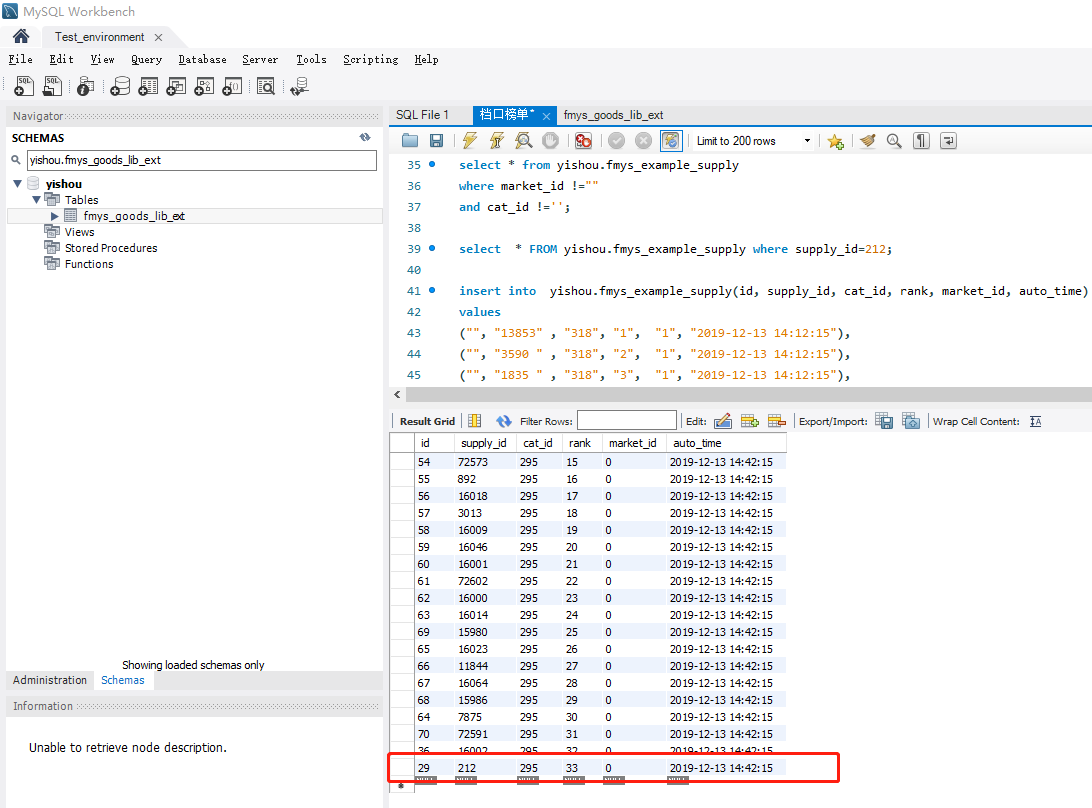Viewport: 1092px width, 808px height.
Task: Open the Query menu
Action: tap(146, 59)
